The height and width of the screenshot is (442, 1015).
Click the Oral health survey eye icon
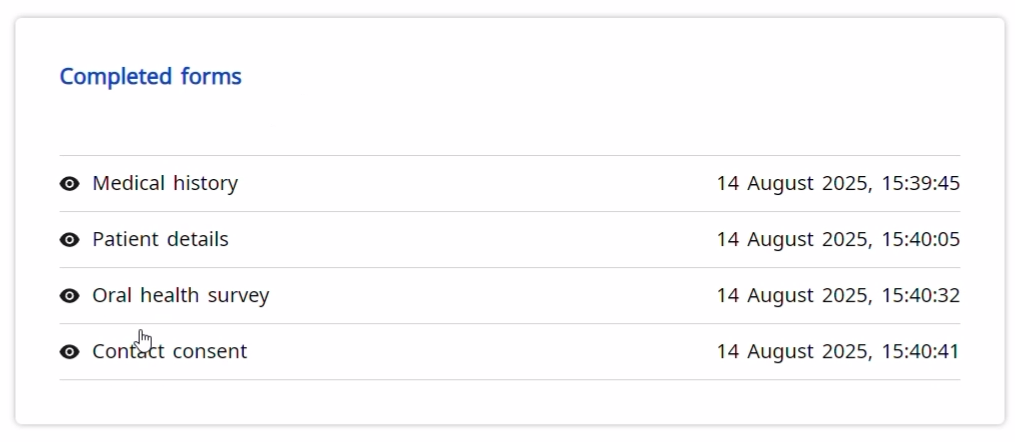pyautogui.click(x=69, y=296)
